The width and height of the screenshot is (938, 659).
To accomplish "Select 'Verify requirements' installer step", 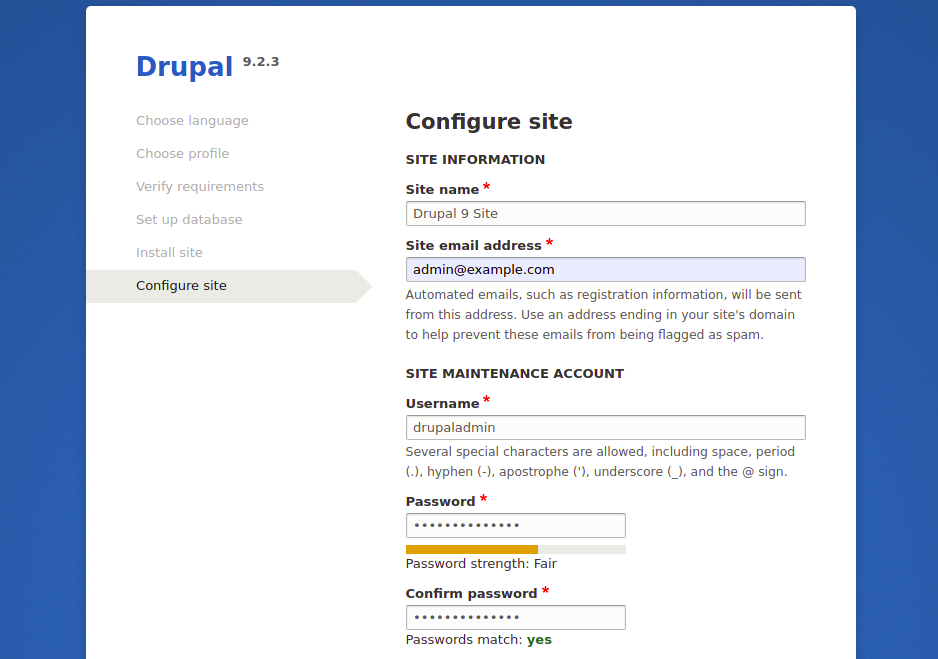I will click(200, 187).
